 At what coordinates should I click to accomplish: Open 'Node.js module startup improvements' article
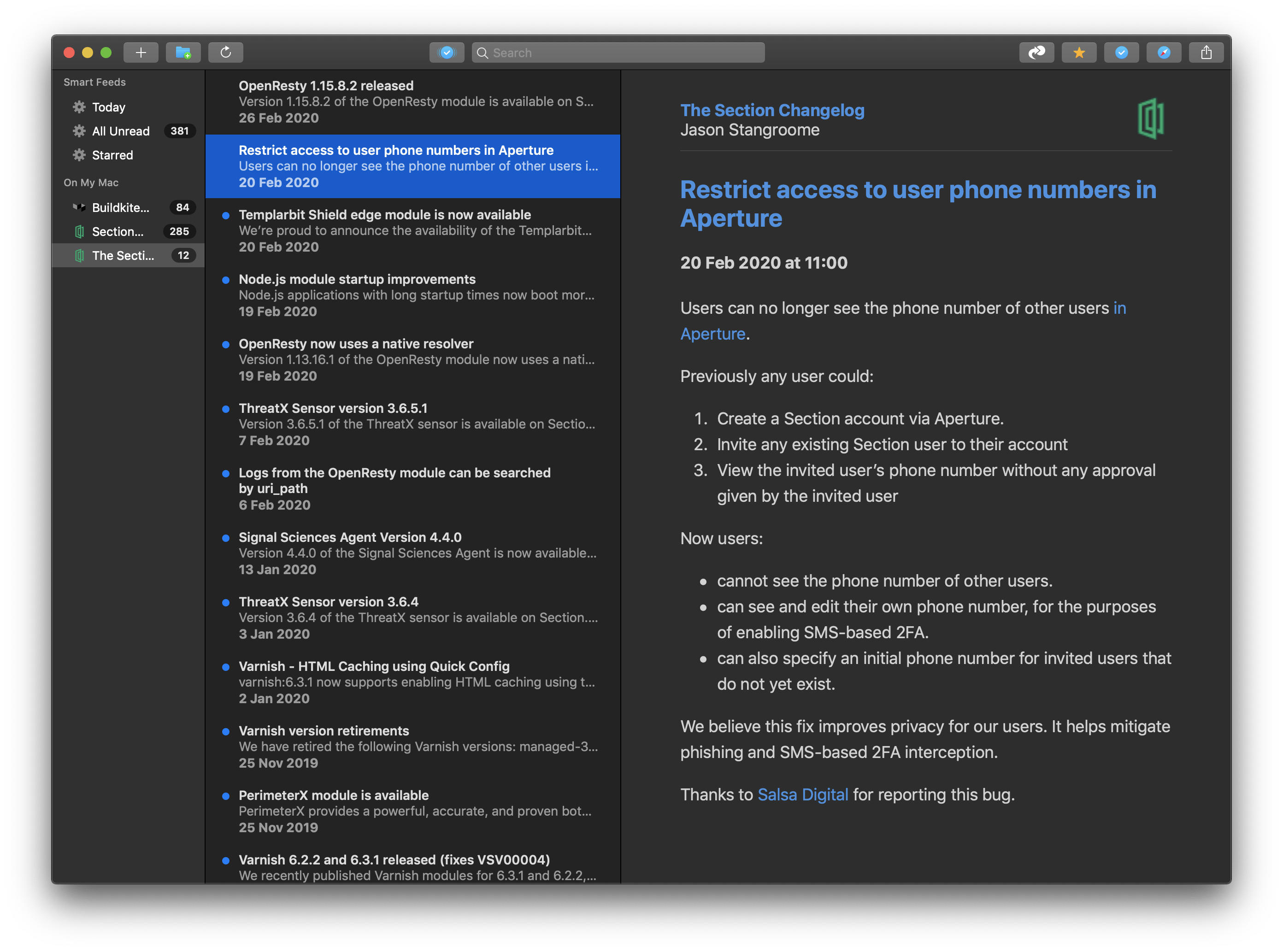tap(412, 296)
